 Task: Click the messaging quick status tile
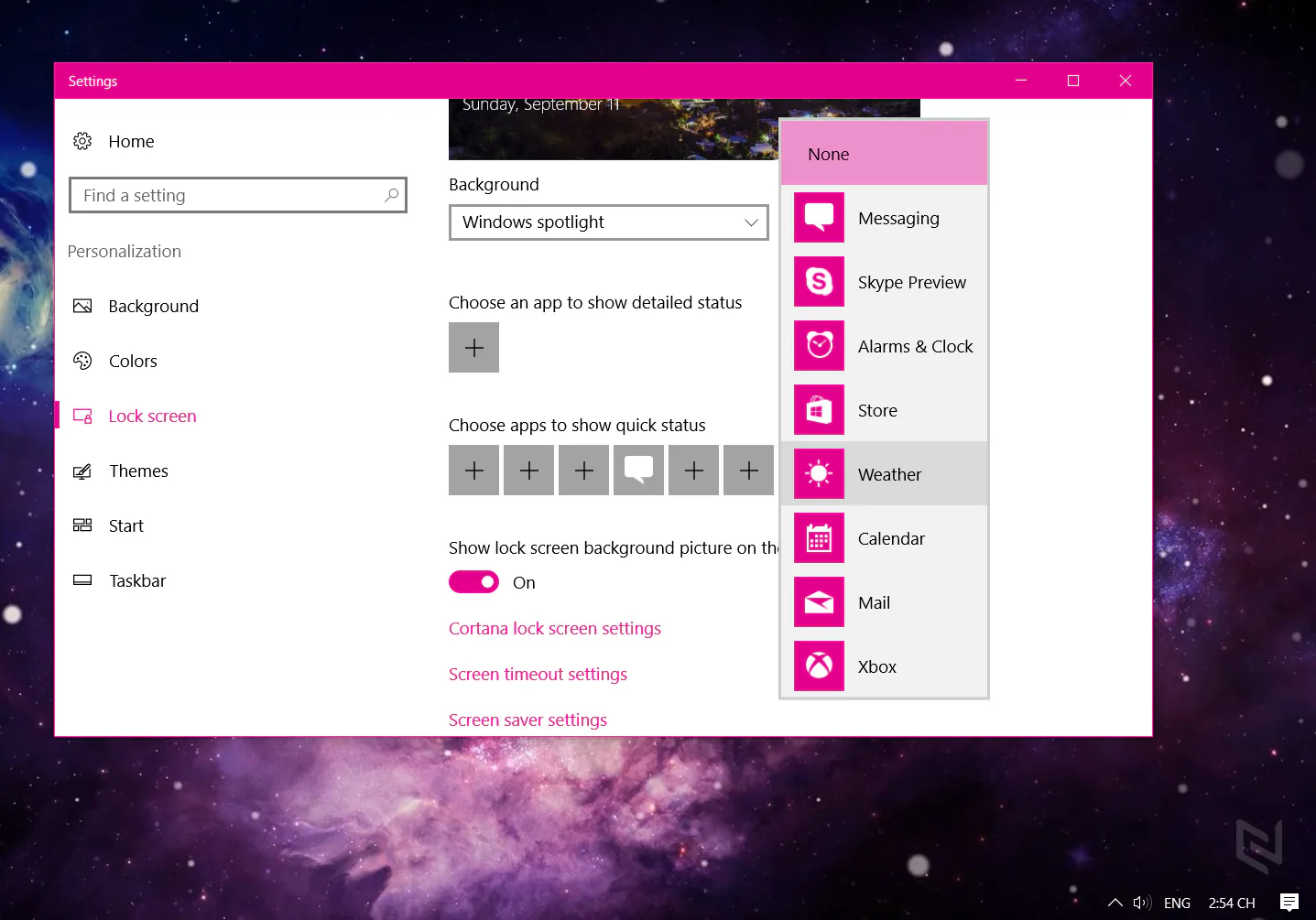[638, 470]
